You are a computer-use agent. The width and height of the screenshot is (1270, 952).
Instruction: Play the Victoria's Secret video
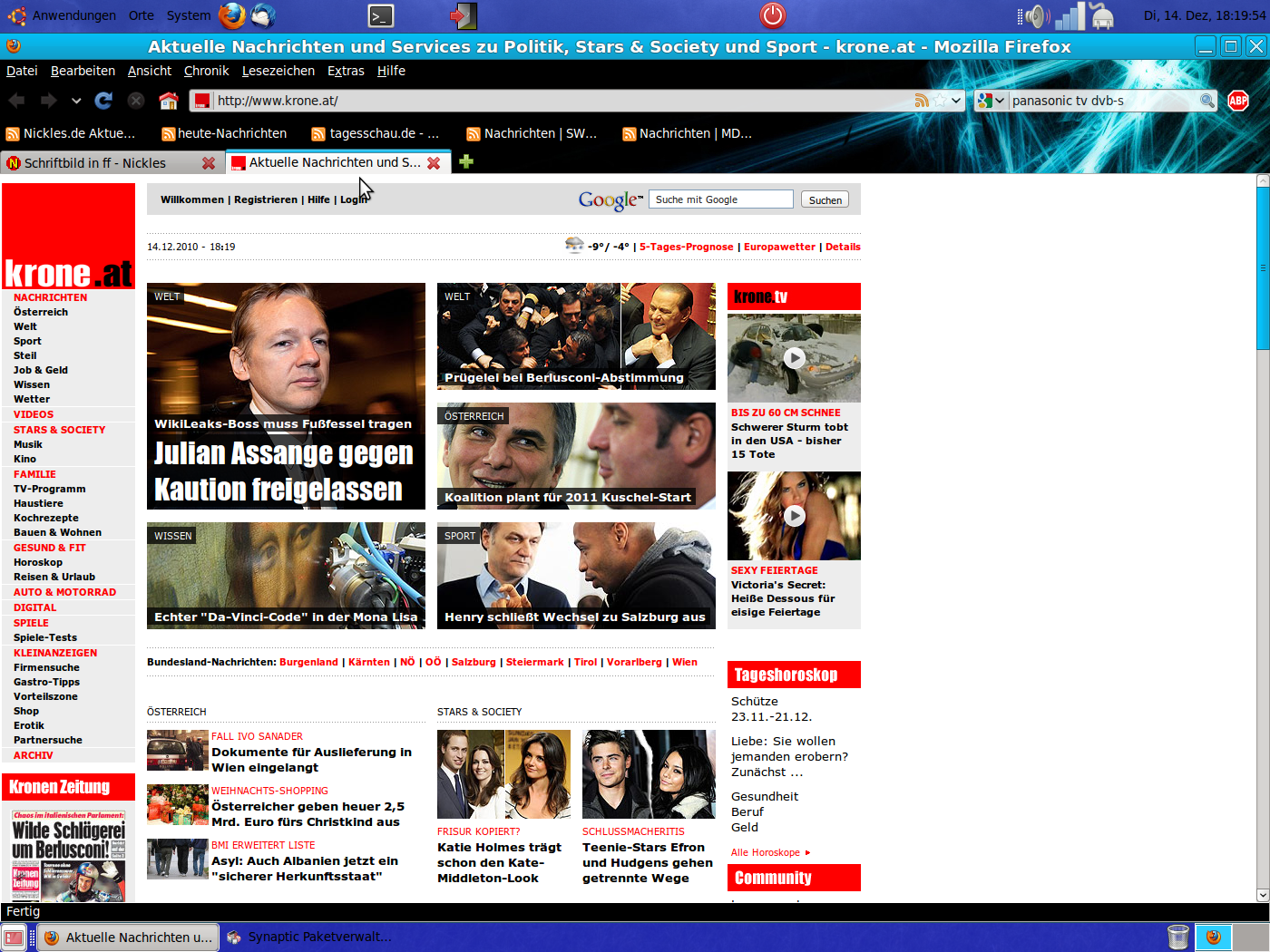tap(794, 515)
